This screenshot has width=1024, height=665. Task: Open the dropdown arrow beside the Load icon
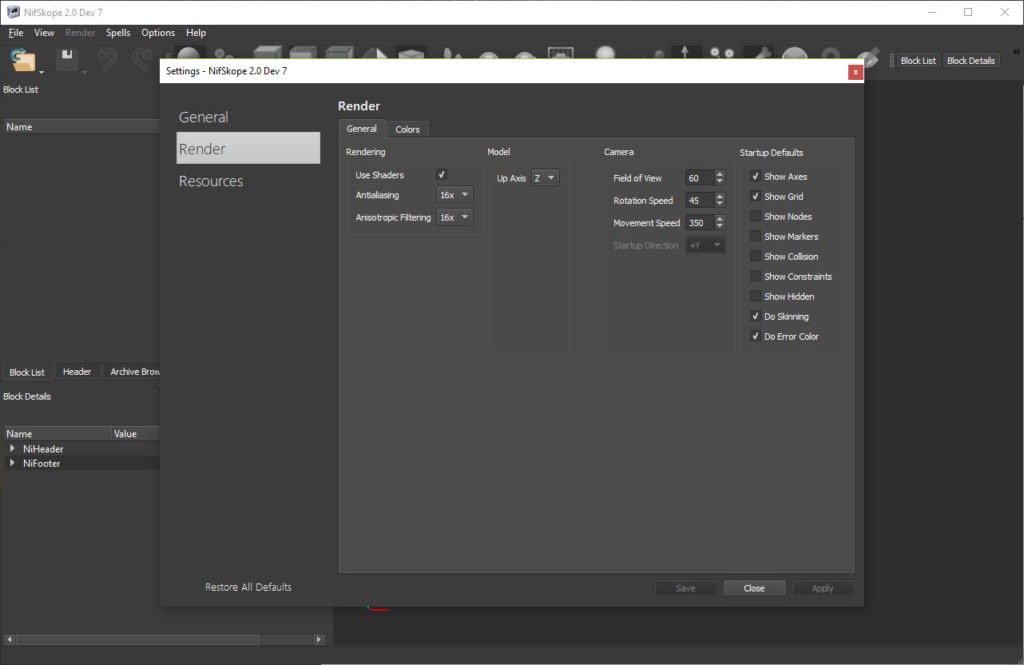41,72
